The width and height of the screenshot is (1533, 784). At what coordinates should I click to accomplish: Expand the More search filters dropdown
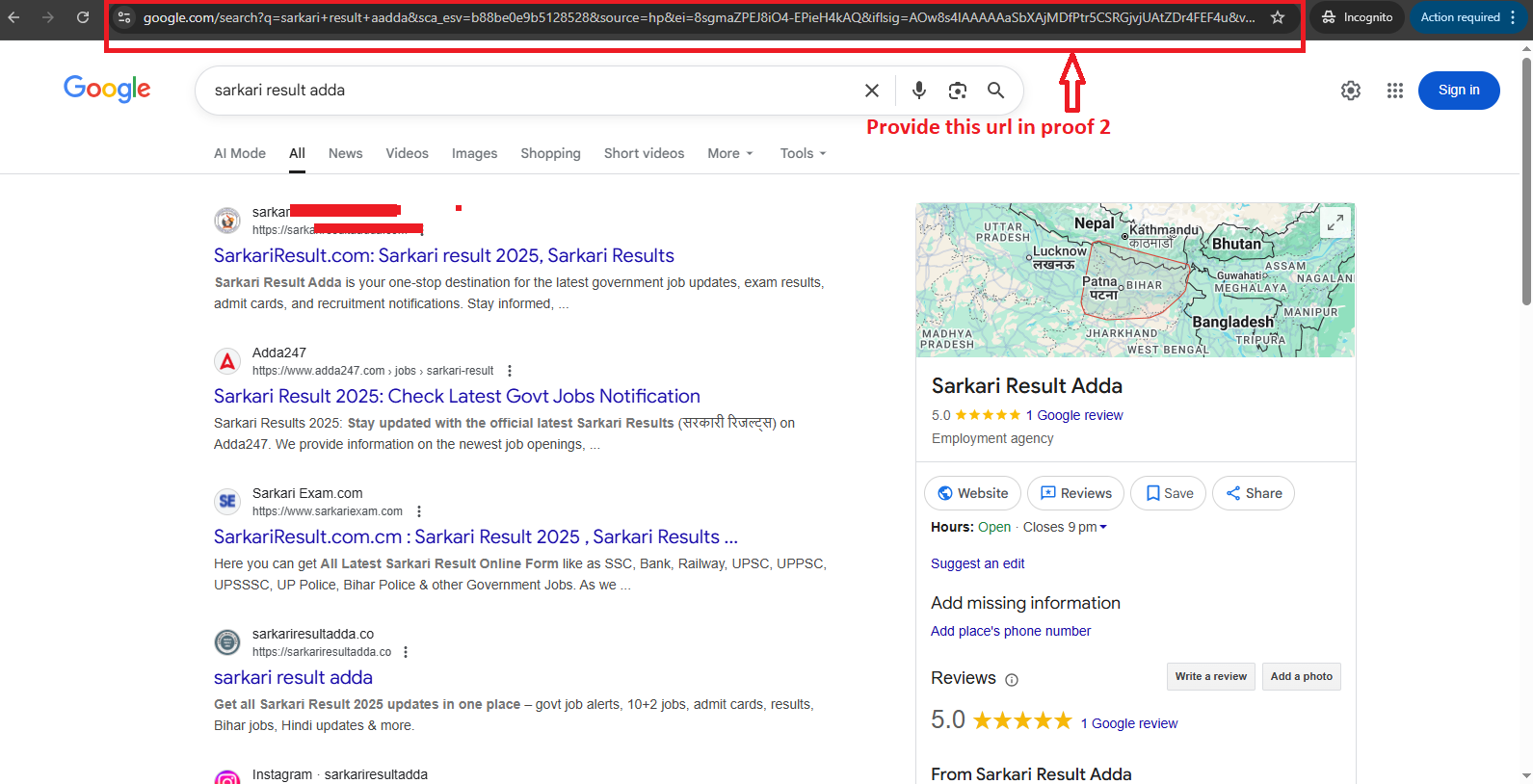click(729, 153)
